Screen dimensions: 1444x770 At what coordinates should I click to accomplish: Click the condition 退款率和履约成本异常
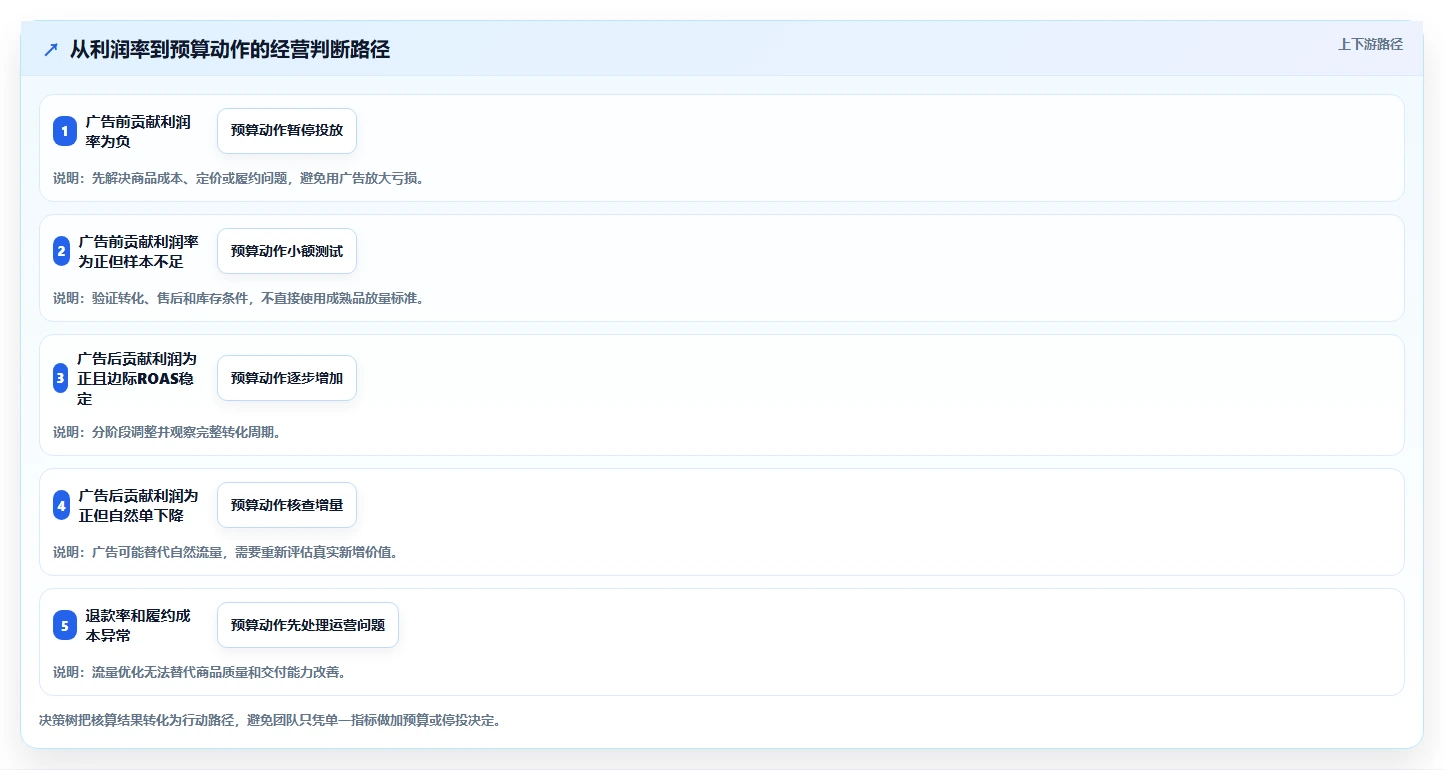click(138, 625)
